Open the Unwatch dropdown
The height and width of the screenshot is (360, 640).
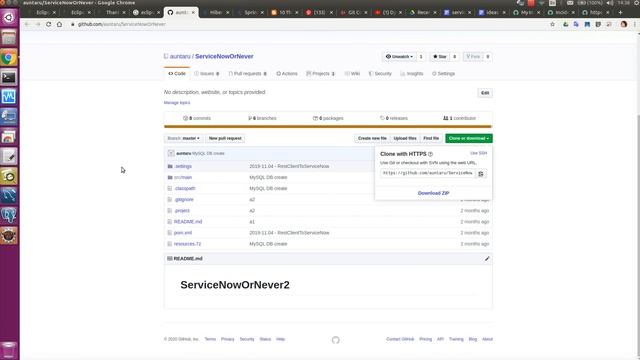coord(399,57)
